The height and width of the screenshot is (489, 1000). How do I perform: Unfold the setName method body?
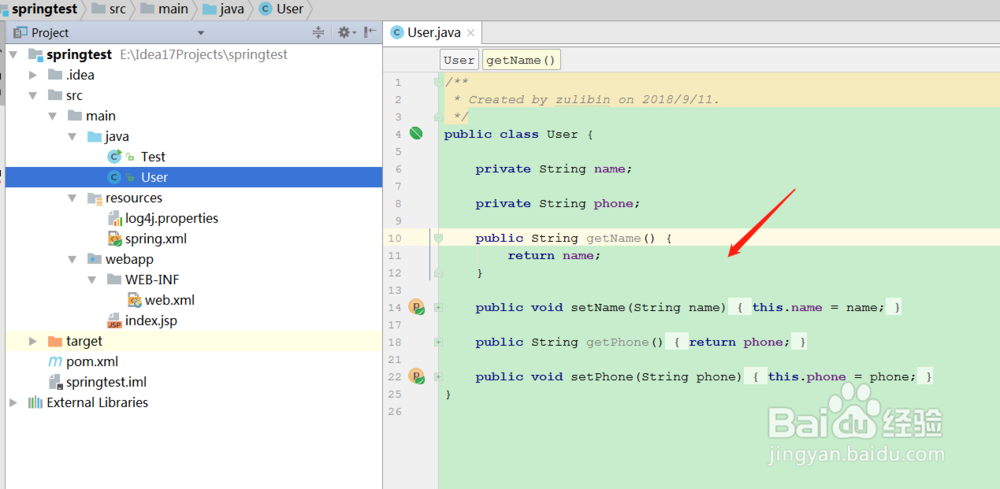(438, 307)
